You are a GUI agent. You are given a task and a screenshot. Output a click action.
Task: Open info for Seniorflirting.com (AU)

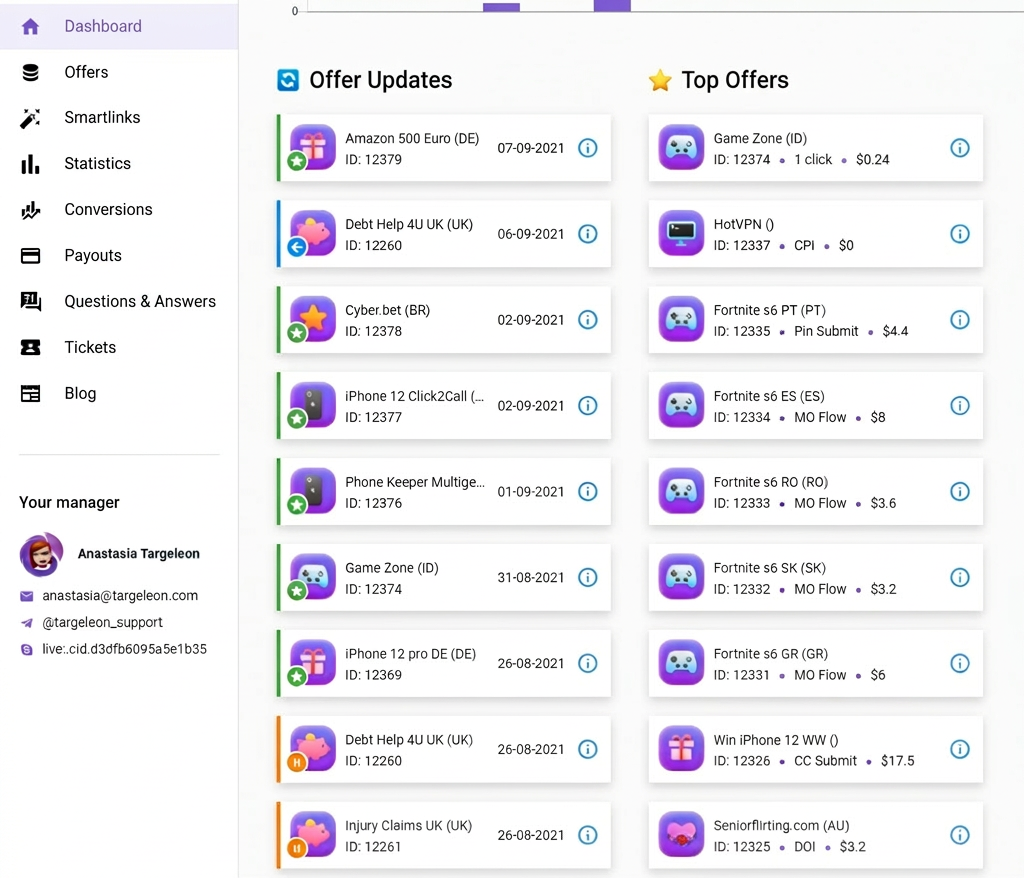point(959,835)
